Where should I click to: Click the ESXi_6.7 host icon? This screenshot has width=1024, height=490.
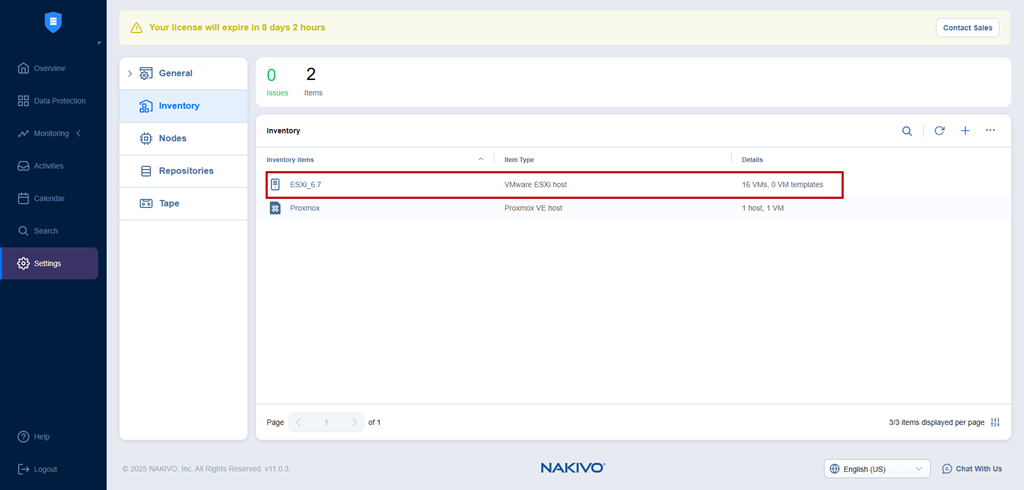click(x=276, y=185)
